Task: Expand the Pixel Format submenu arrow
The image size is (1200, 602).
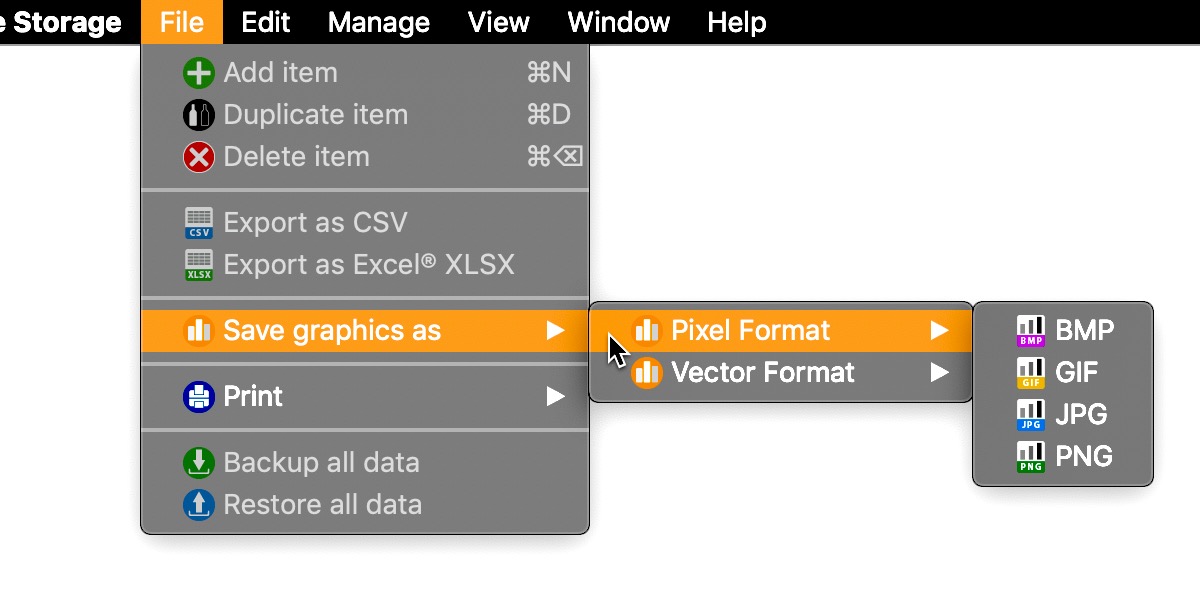Action: click(x=939, y=331)
